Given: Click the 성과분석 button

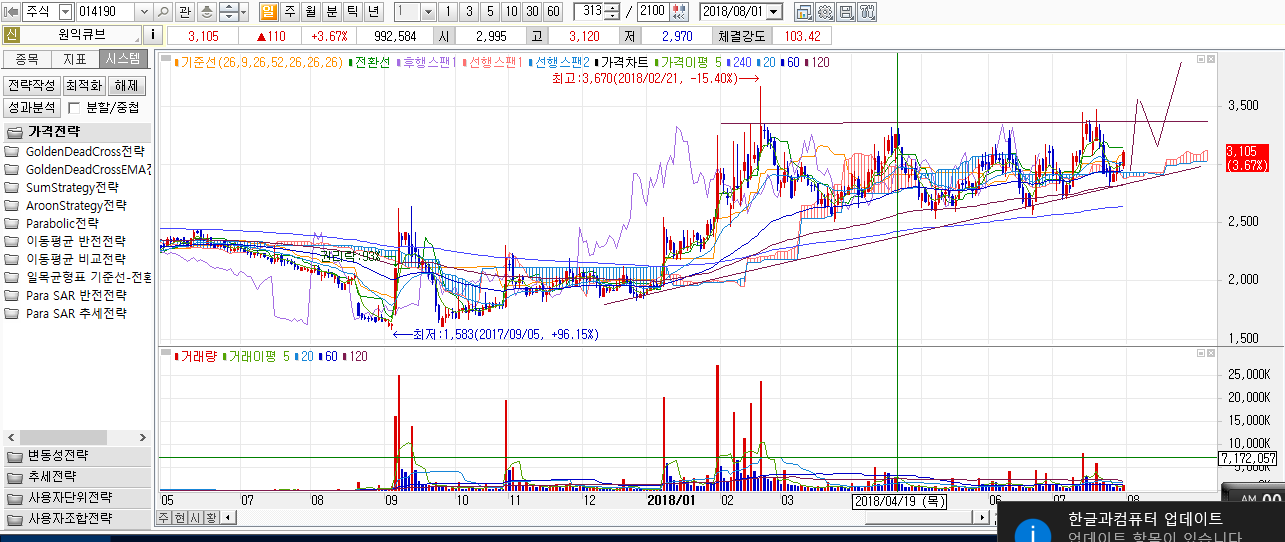Looking at the screenshot, I should click(x=31, y=107).
